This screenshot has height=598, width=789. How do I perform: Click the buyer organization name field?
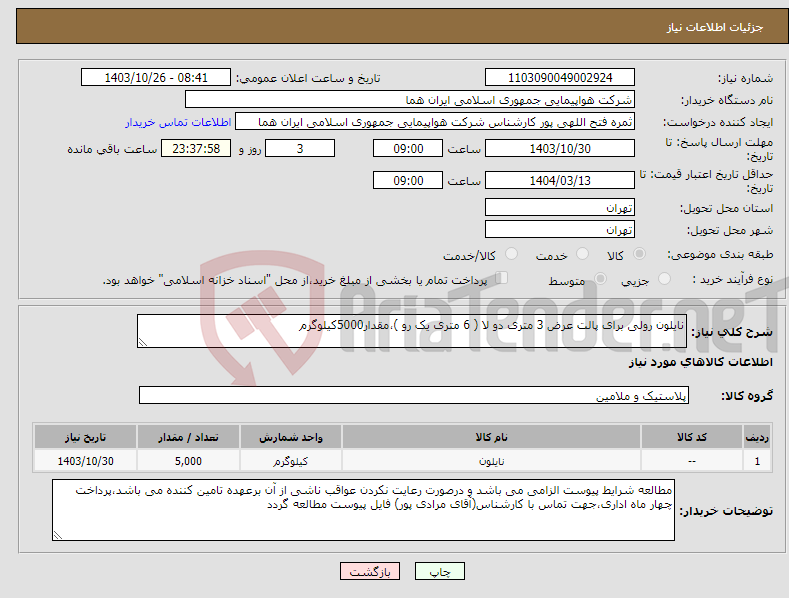[410, 100]
